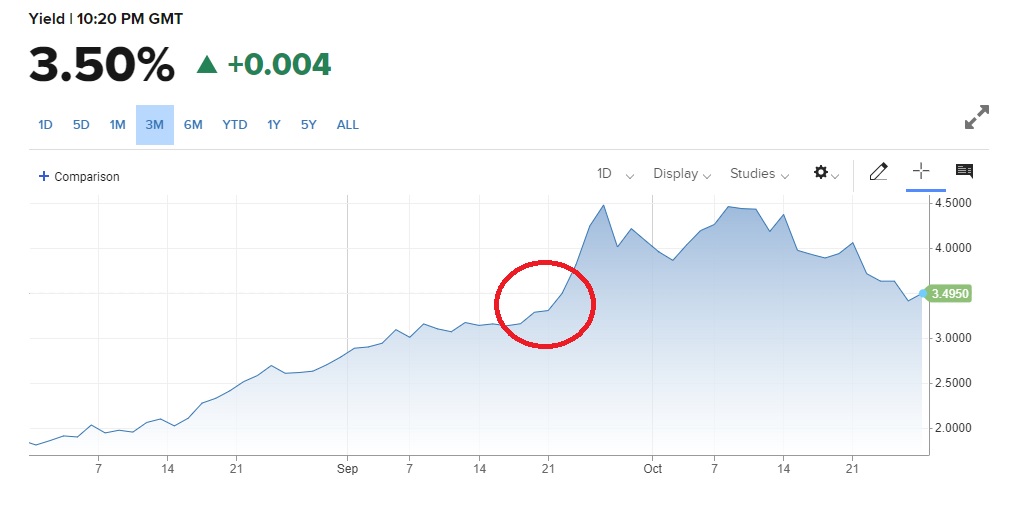Switch to the 6M range
This screenshot has width=1015, height=506.
coord(193,125)
